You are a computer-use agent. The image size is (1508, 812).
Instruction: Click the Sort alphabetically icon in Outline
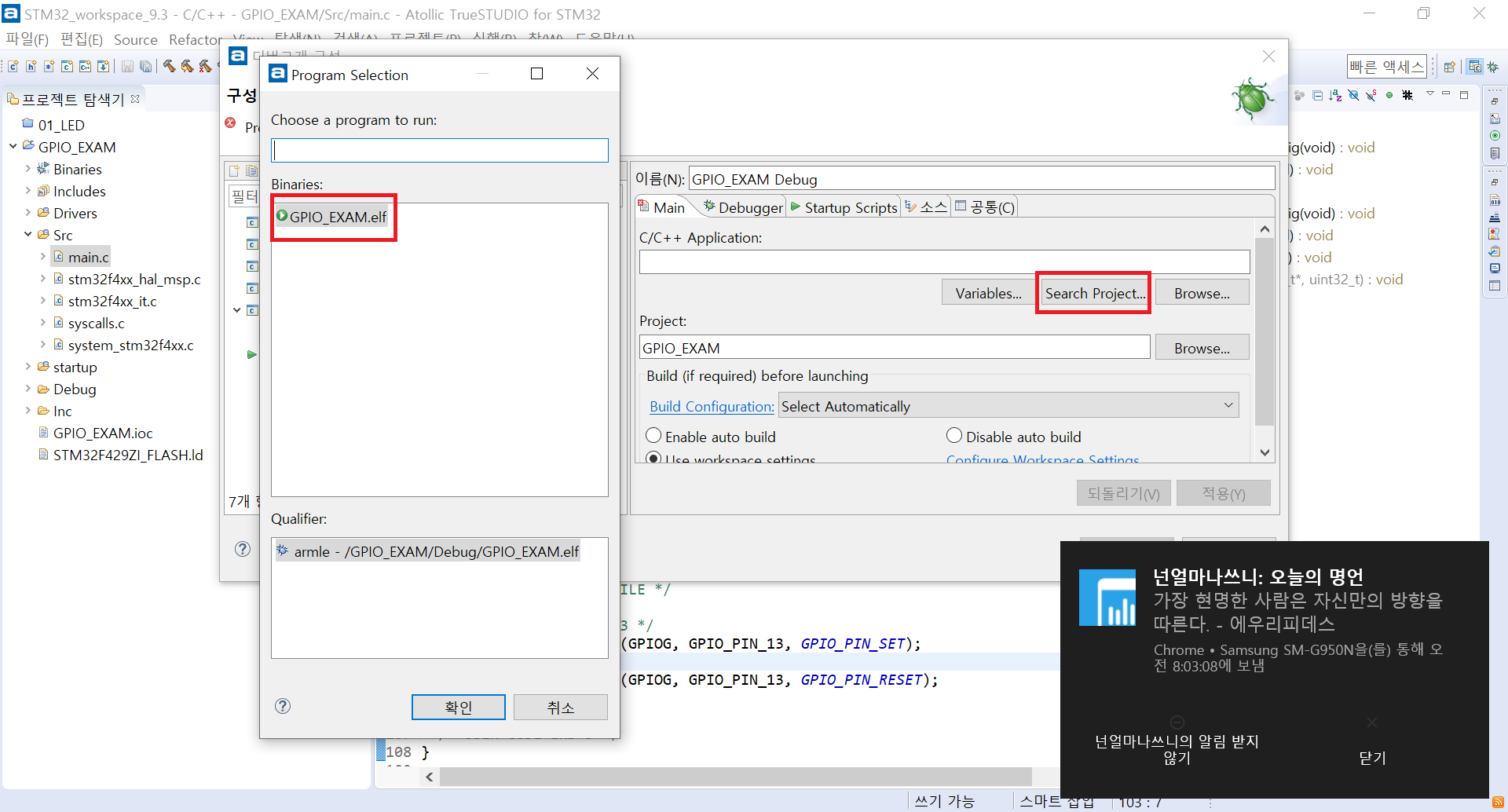click(x=1335, y=95)
